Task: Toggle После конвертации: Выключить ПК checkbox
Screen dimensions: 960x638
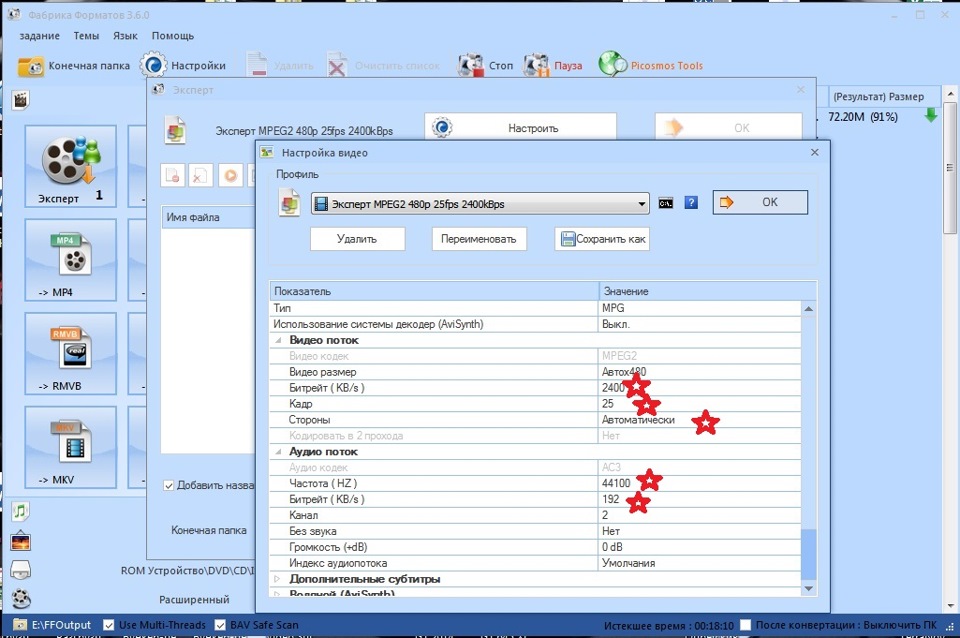Action: [x=745, y=625]
